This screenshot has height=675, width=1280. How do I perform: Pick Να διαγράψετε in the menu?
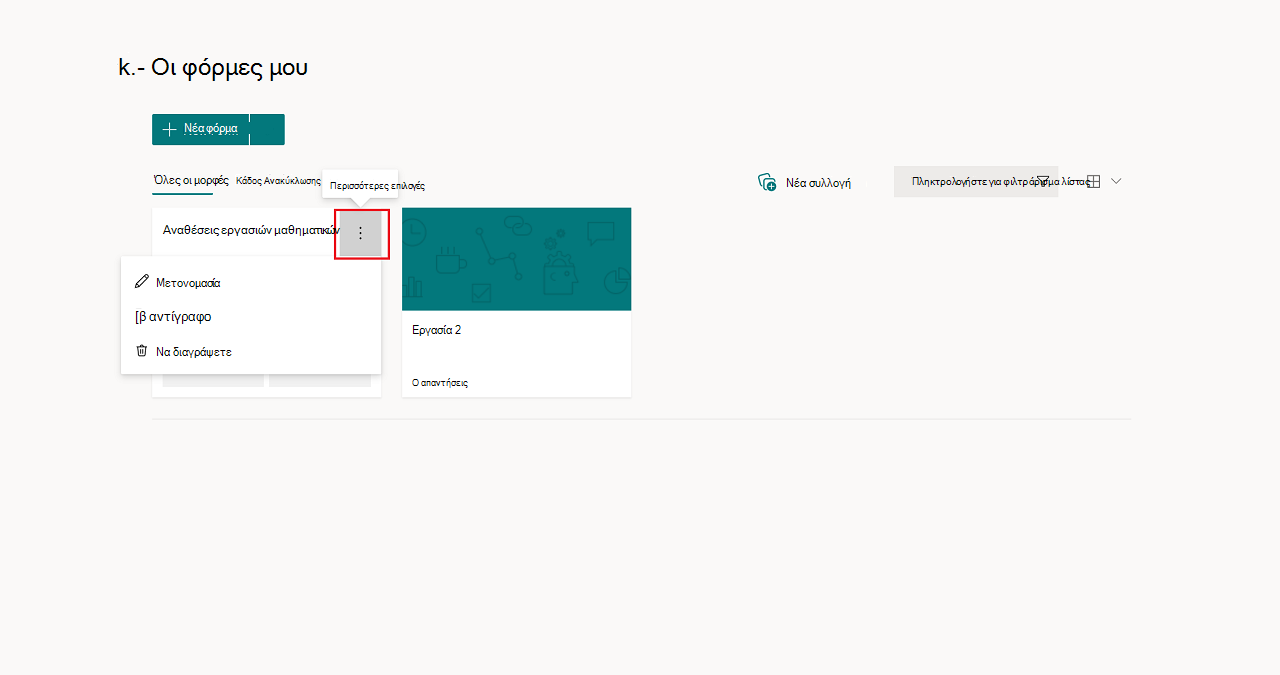(251, 351)
